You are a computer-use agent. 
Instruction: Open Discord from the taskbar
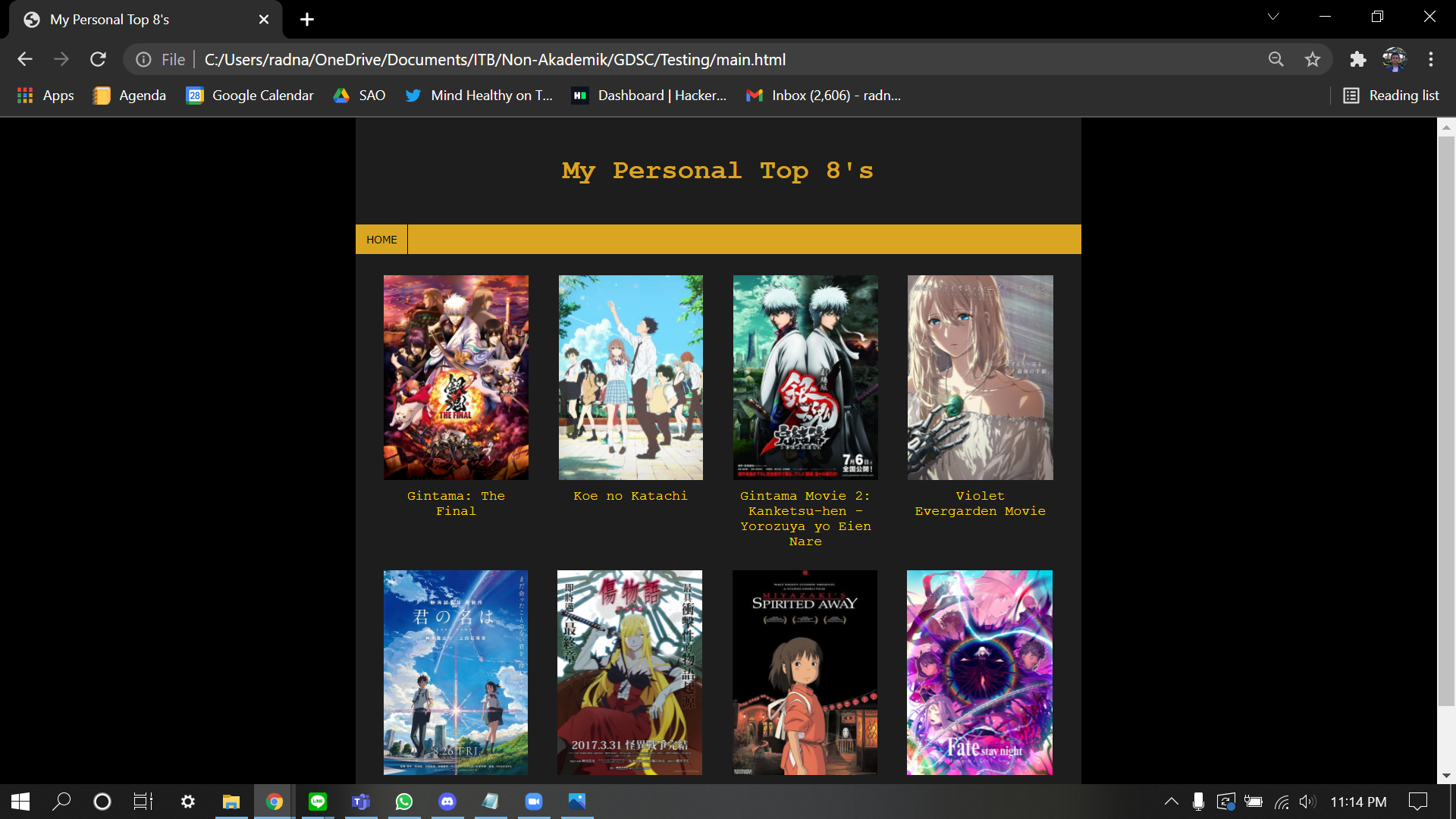click(447, 802)
